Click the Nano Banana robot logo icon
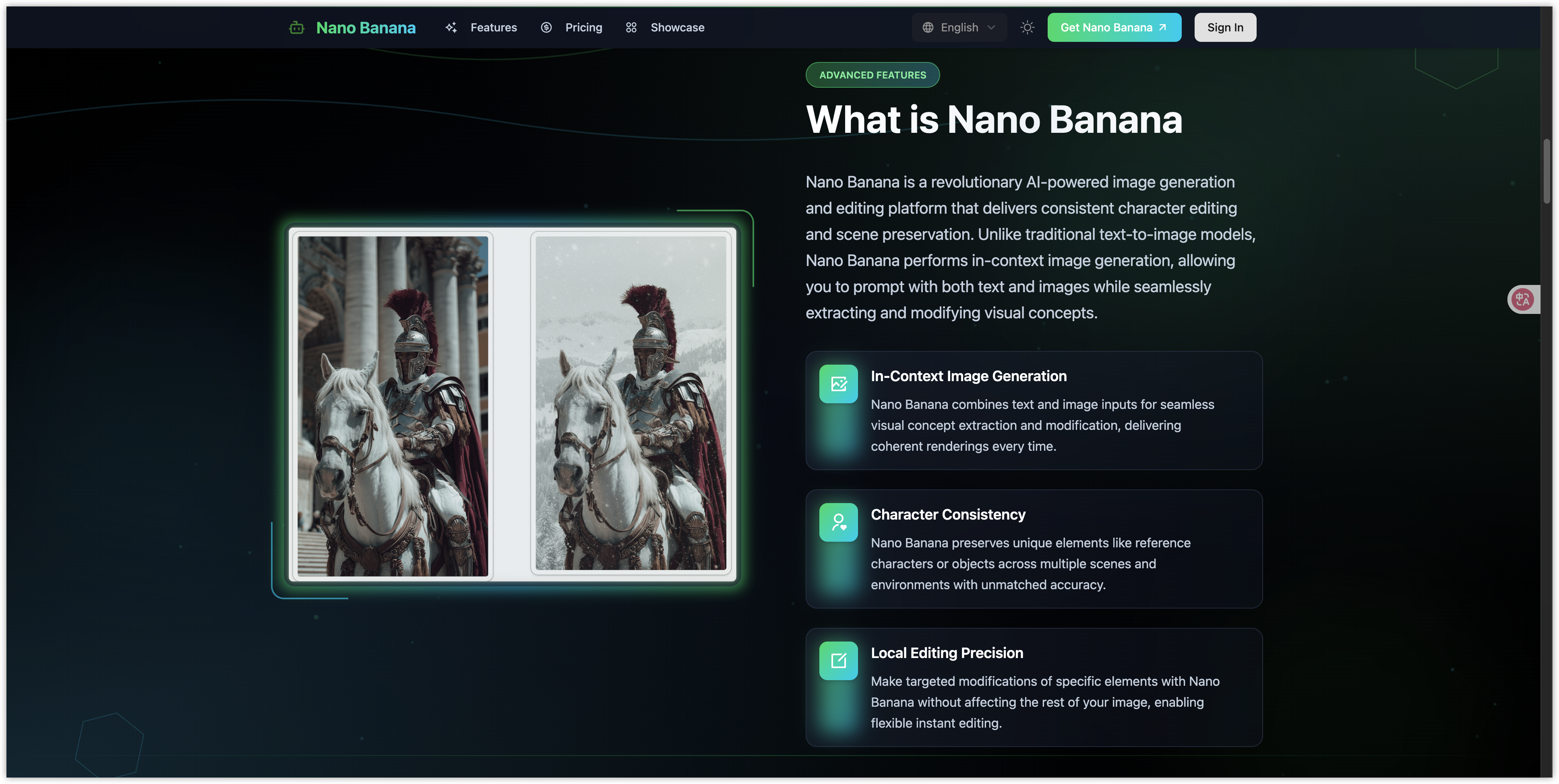This screenshot has height=784, width=1559. point(297,27)
